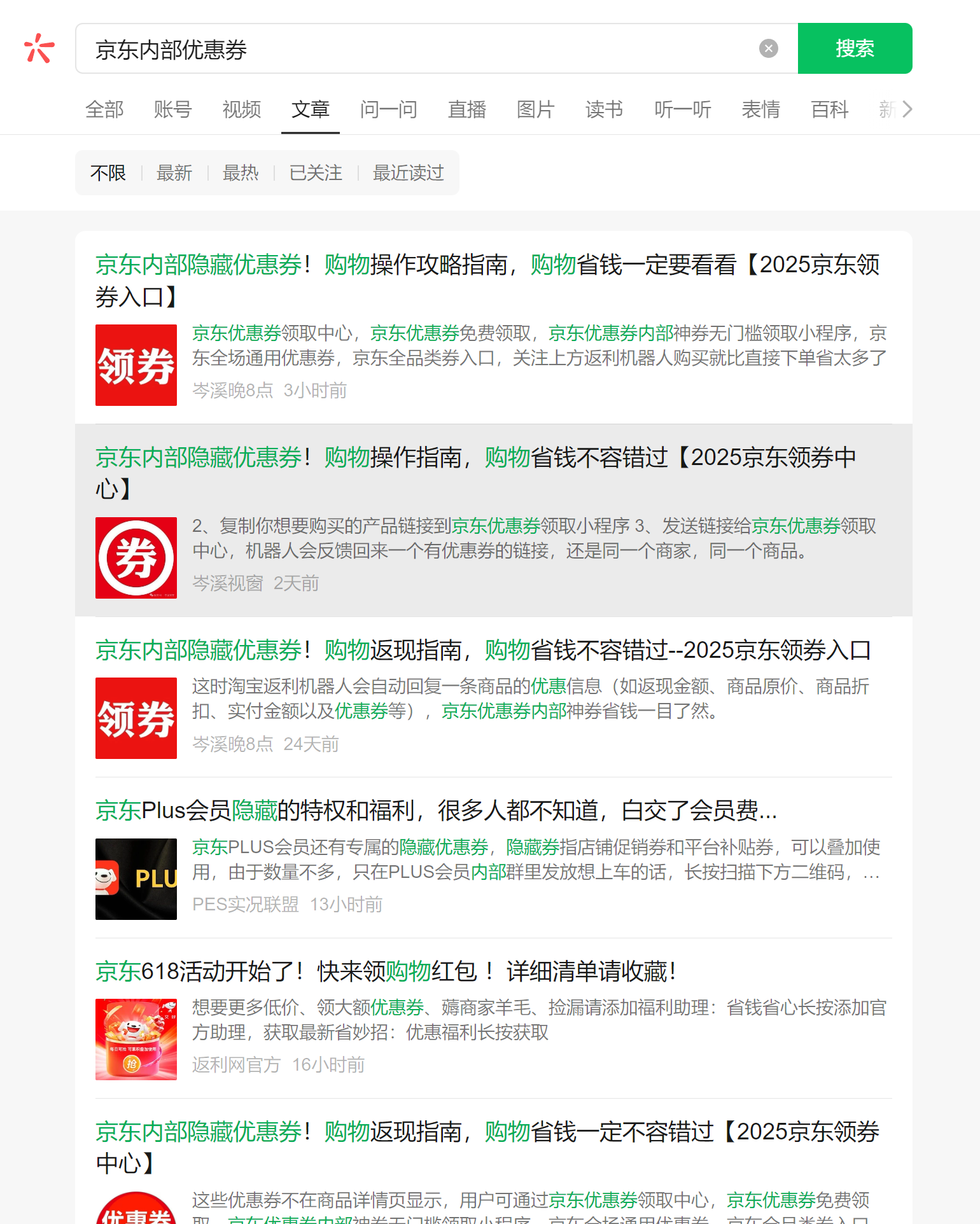Open article 购物返现指南 --2025京东领券入口
Screen dimensions: 980x1224
pos(483,650)
